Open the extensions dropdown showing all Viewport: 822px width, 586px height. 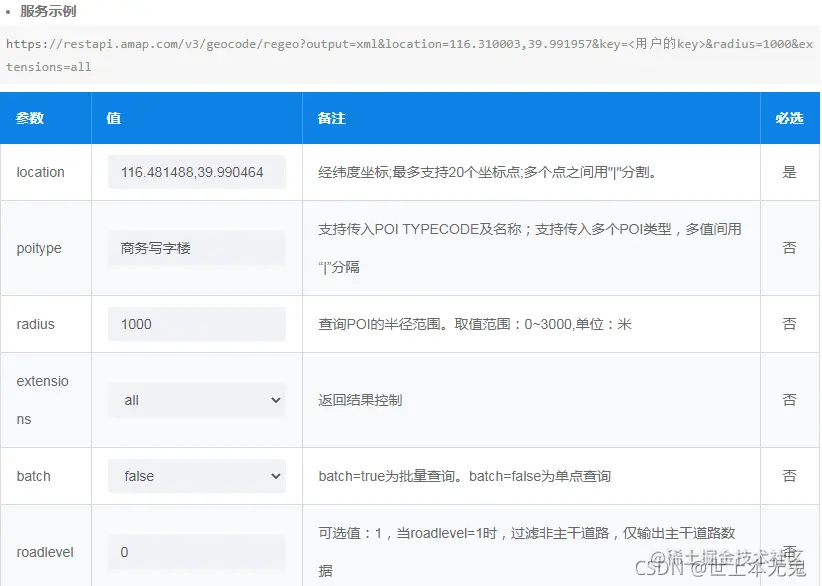pos(196,400)
